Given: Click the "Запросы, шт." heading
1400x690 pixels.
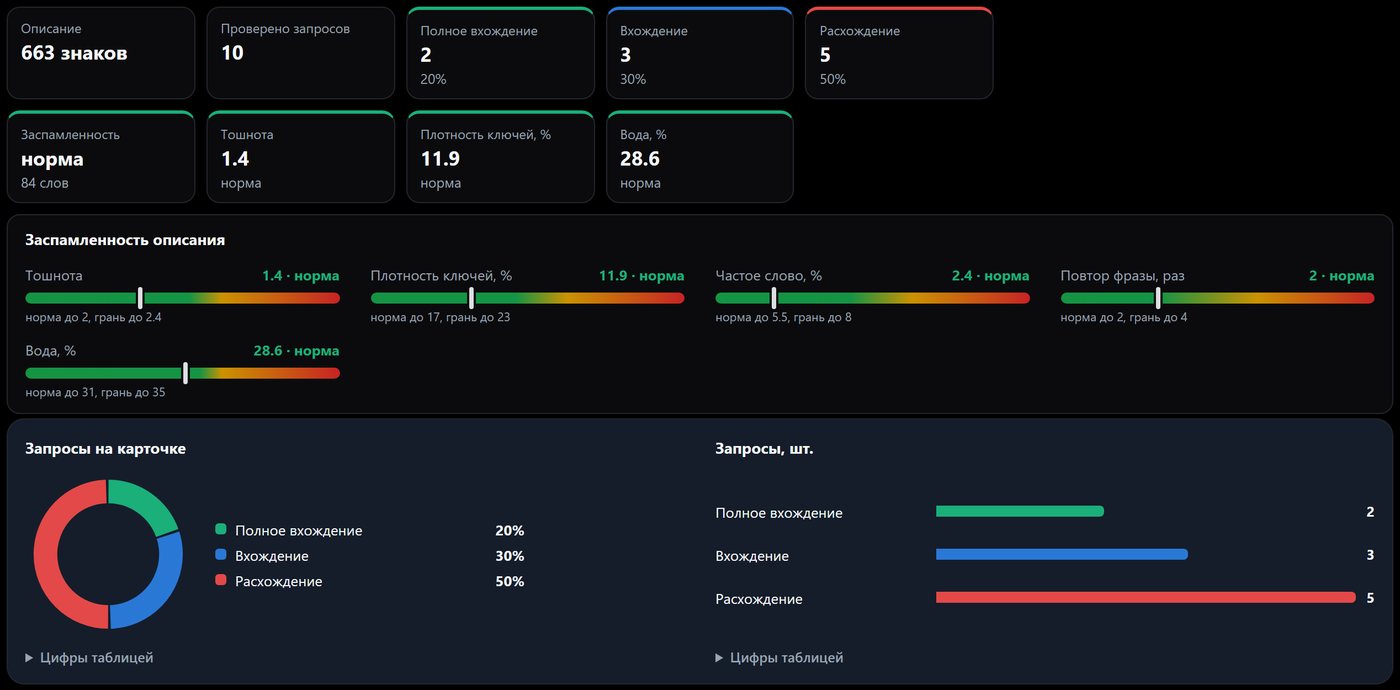Looking at the screenshot, I should (x=764, y=449).
